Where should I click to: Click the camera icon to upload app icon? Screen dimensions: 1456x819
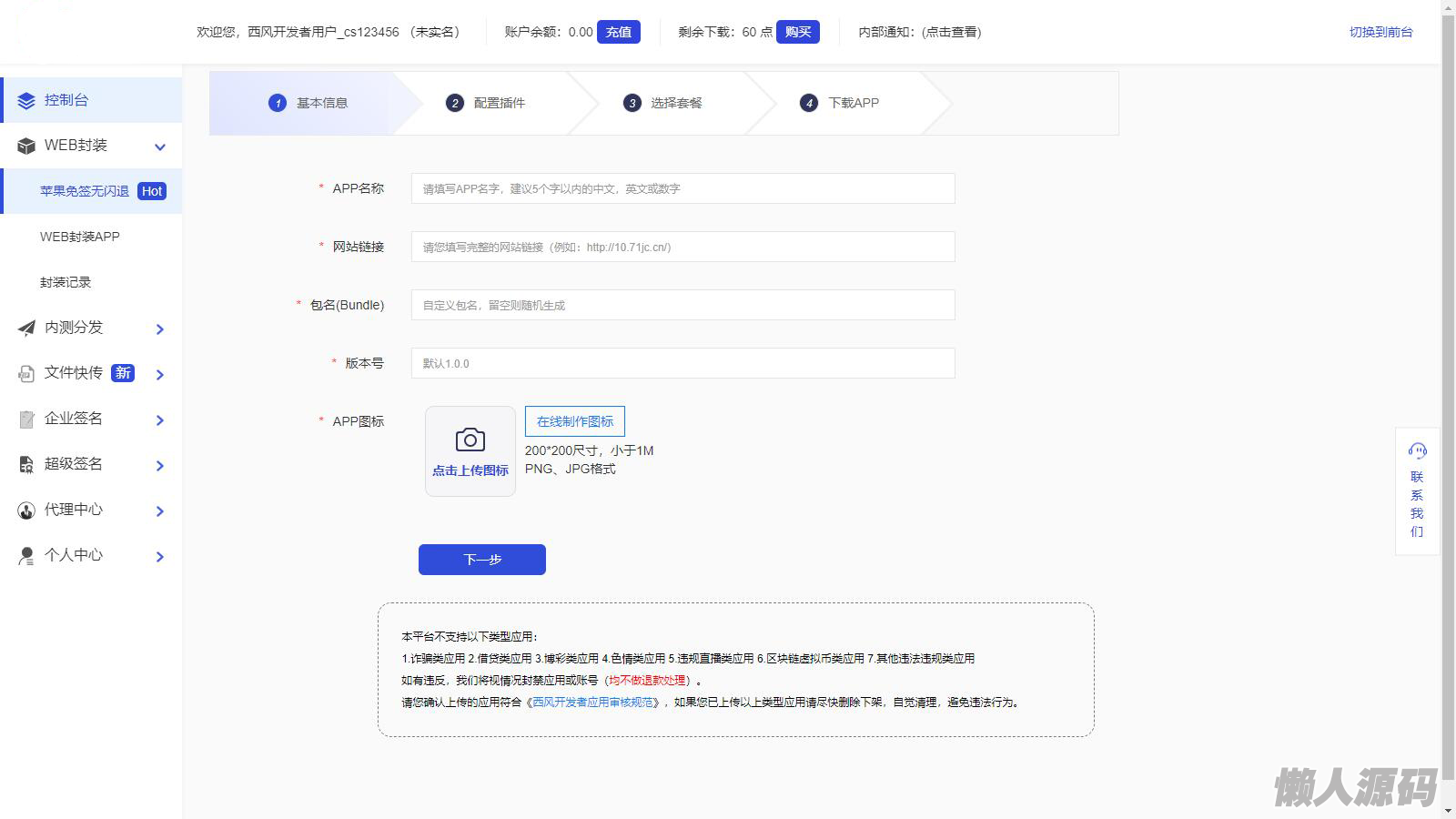pyautogui.click(x=470, y=440)
